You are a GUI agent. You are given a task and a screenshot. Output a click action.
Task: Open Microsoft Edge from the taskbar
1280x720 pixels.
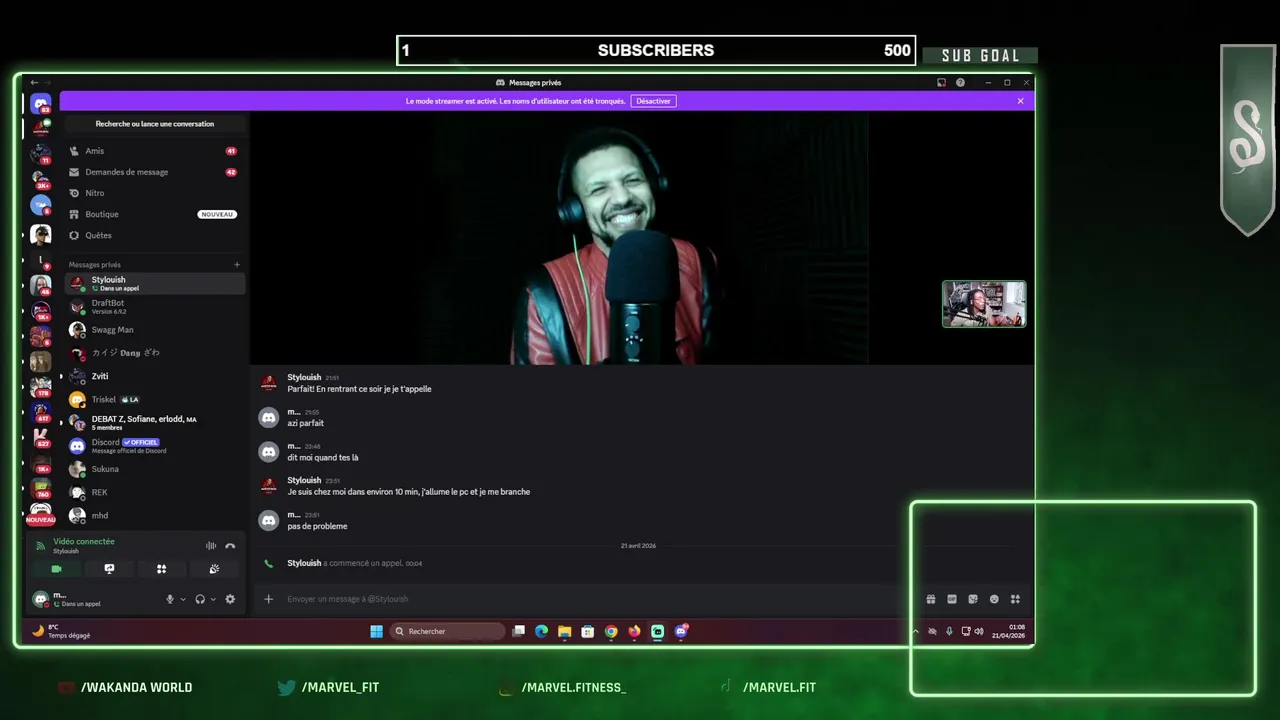[541, 631]
